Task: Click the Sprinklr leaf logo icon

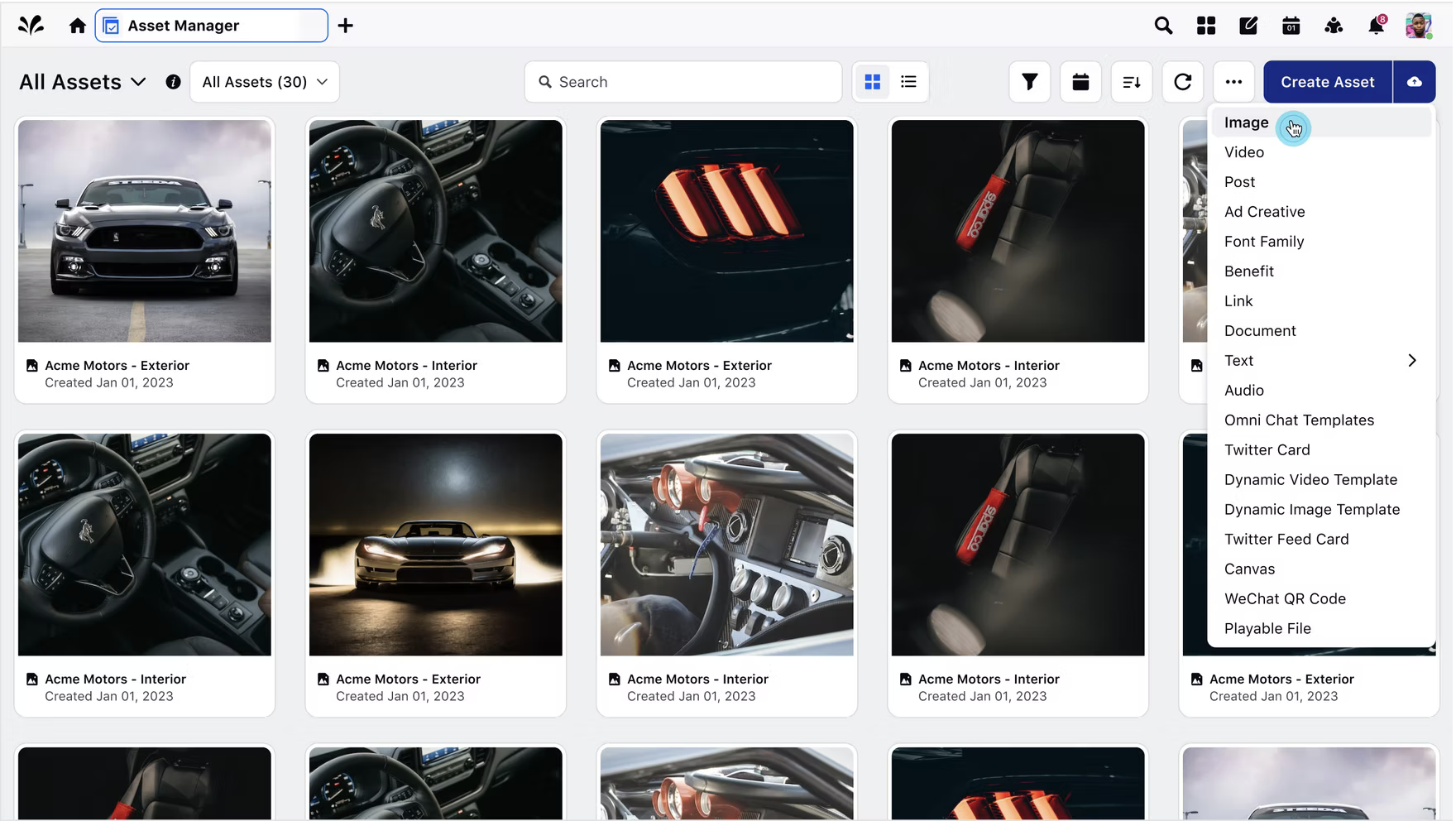Action: pos(31,26)
